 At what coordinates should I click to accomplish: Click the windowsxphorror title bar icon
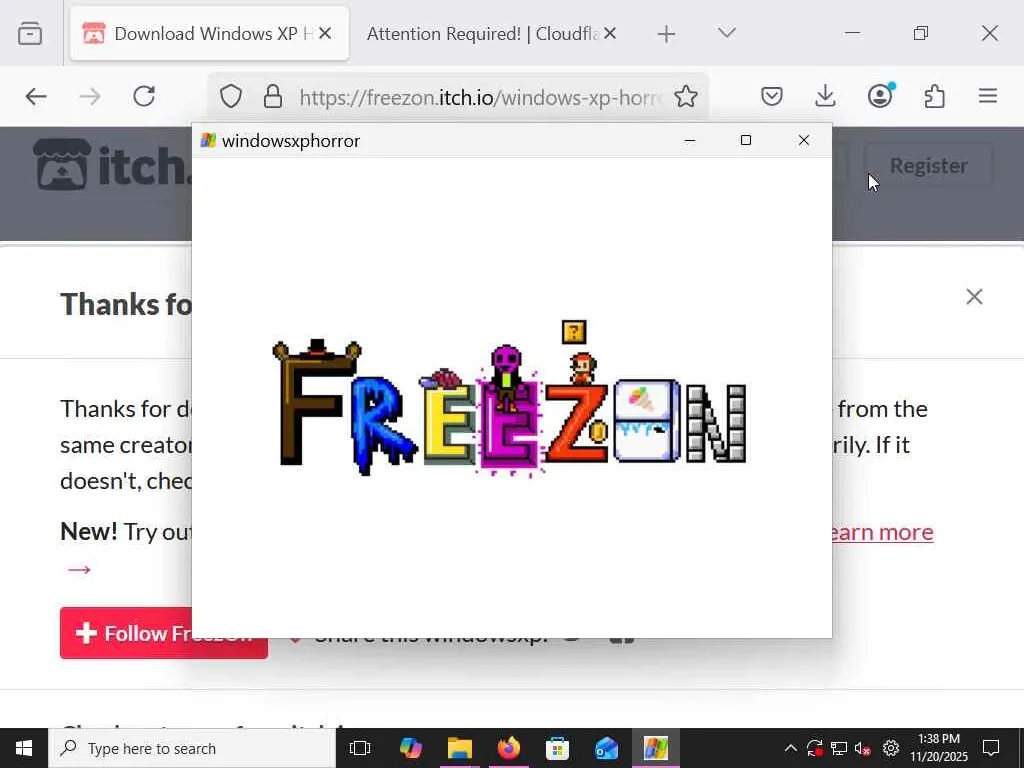208,140
